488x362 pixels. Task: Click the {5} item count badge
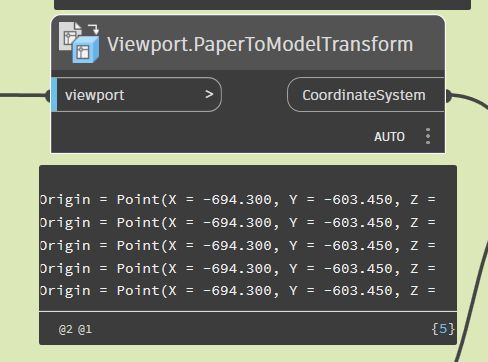(x=443, y=329)
